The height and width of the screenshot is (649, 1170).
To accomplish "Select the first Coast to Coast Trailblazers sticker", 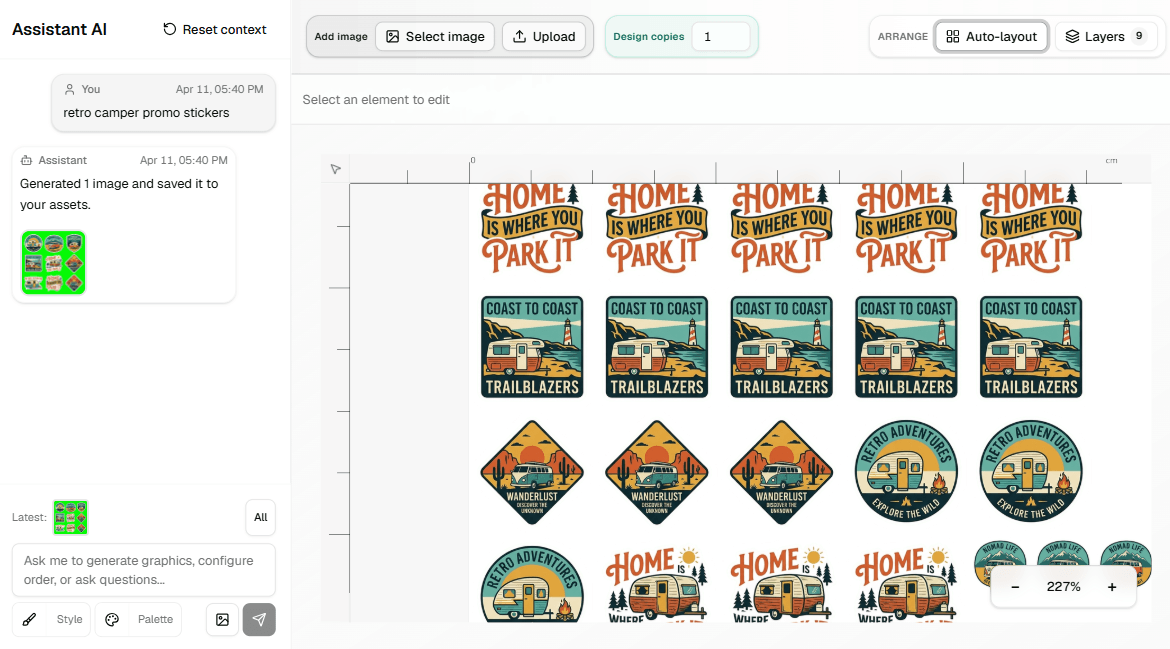I will pos(531,347).
